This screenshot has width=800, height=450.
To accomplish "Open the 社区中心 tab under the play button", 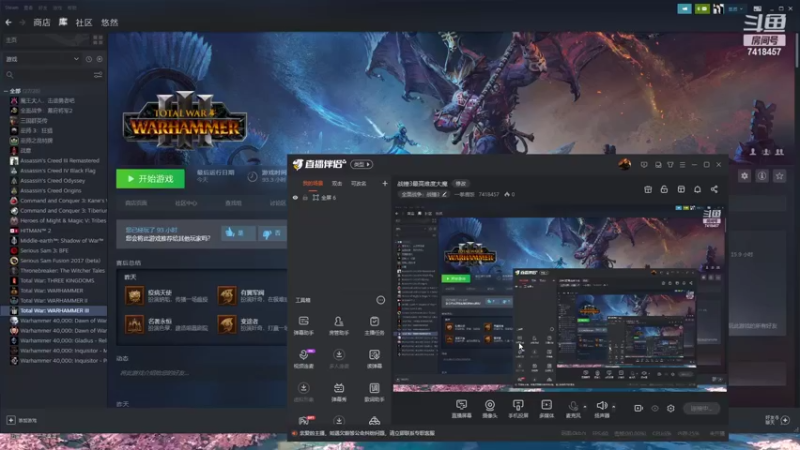I will click(186, 203).
